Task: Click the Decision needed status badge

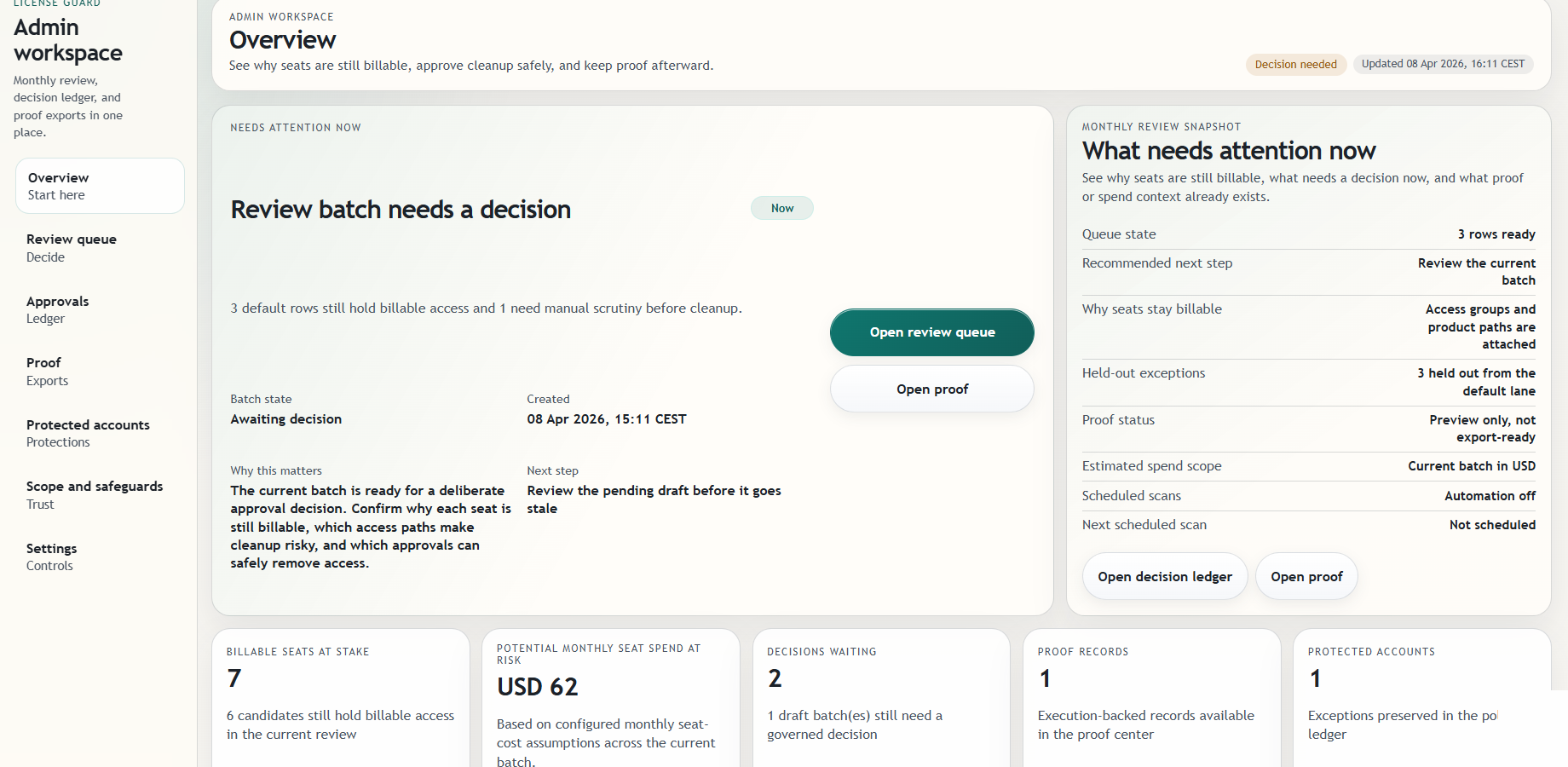Action: (1295, 65)
